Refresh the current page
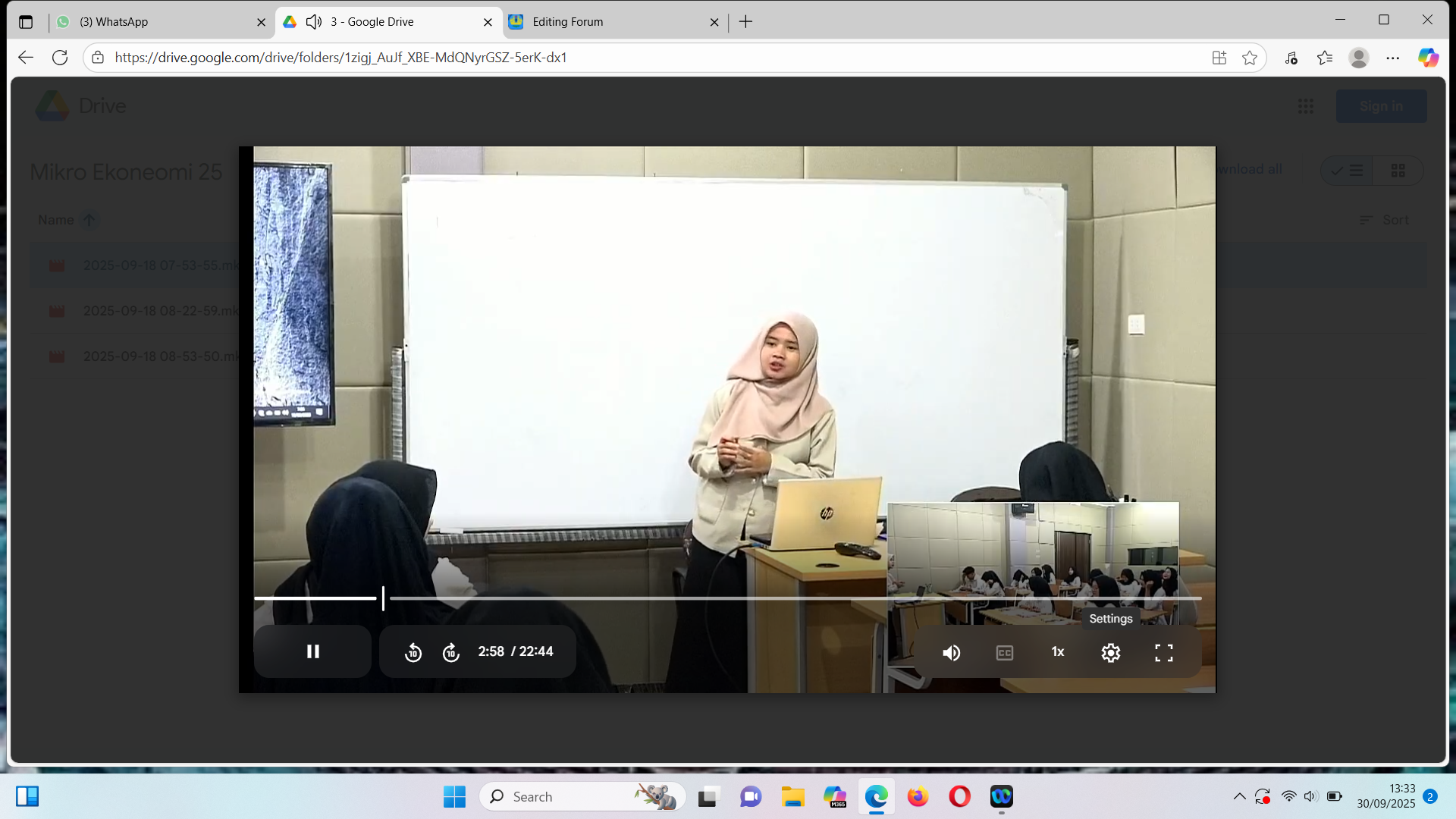Image resolution: width=1456 pixels, height=819 pixels. coord(60,58)
